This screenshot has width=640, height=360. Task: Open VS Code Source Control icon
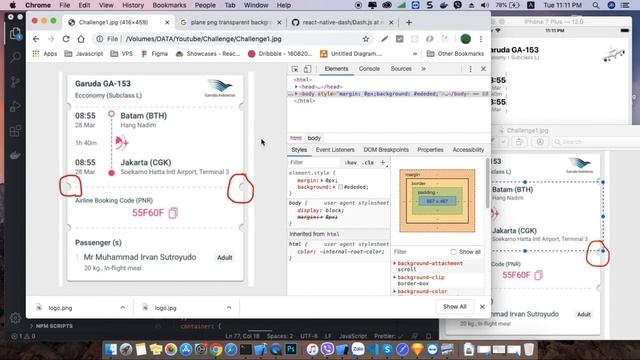click(x=15, y=82)
